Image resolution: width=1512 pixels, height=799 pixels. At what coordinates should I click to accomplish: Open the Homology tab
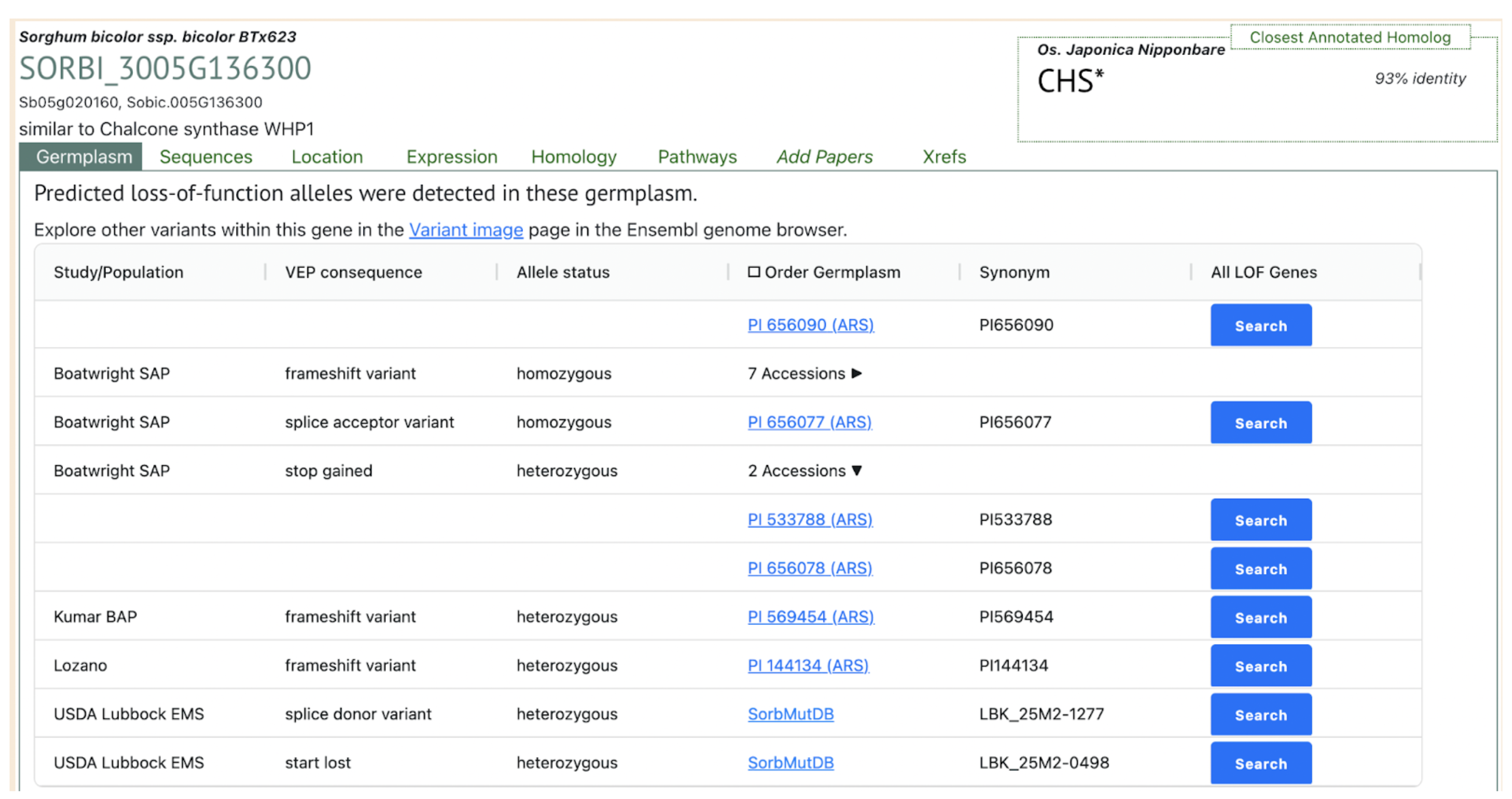click(574, 157)
